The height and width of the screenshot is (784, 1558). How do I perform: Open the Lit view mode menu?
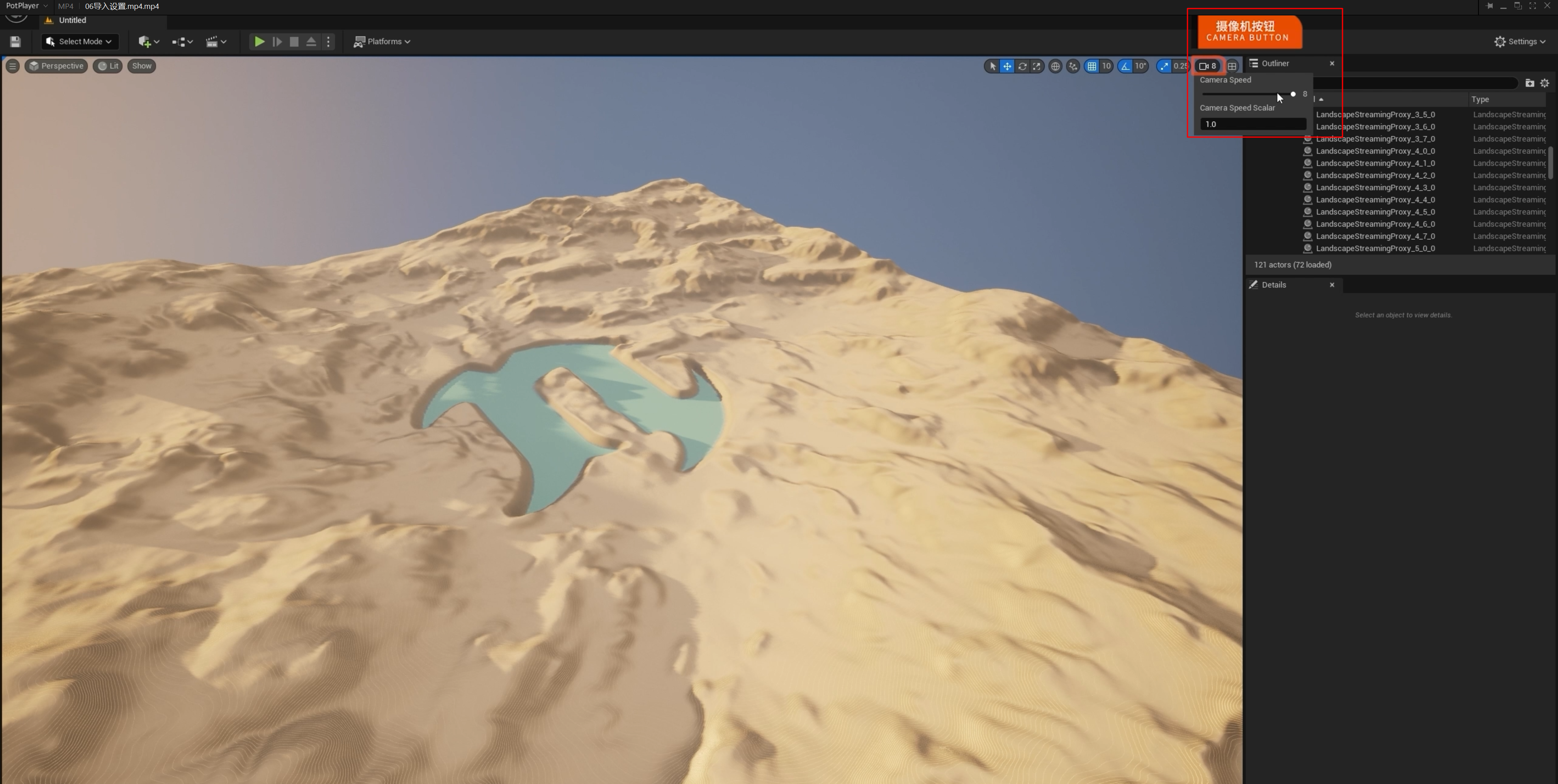(108, 66)
